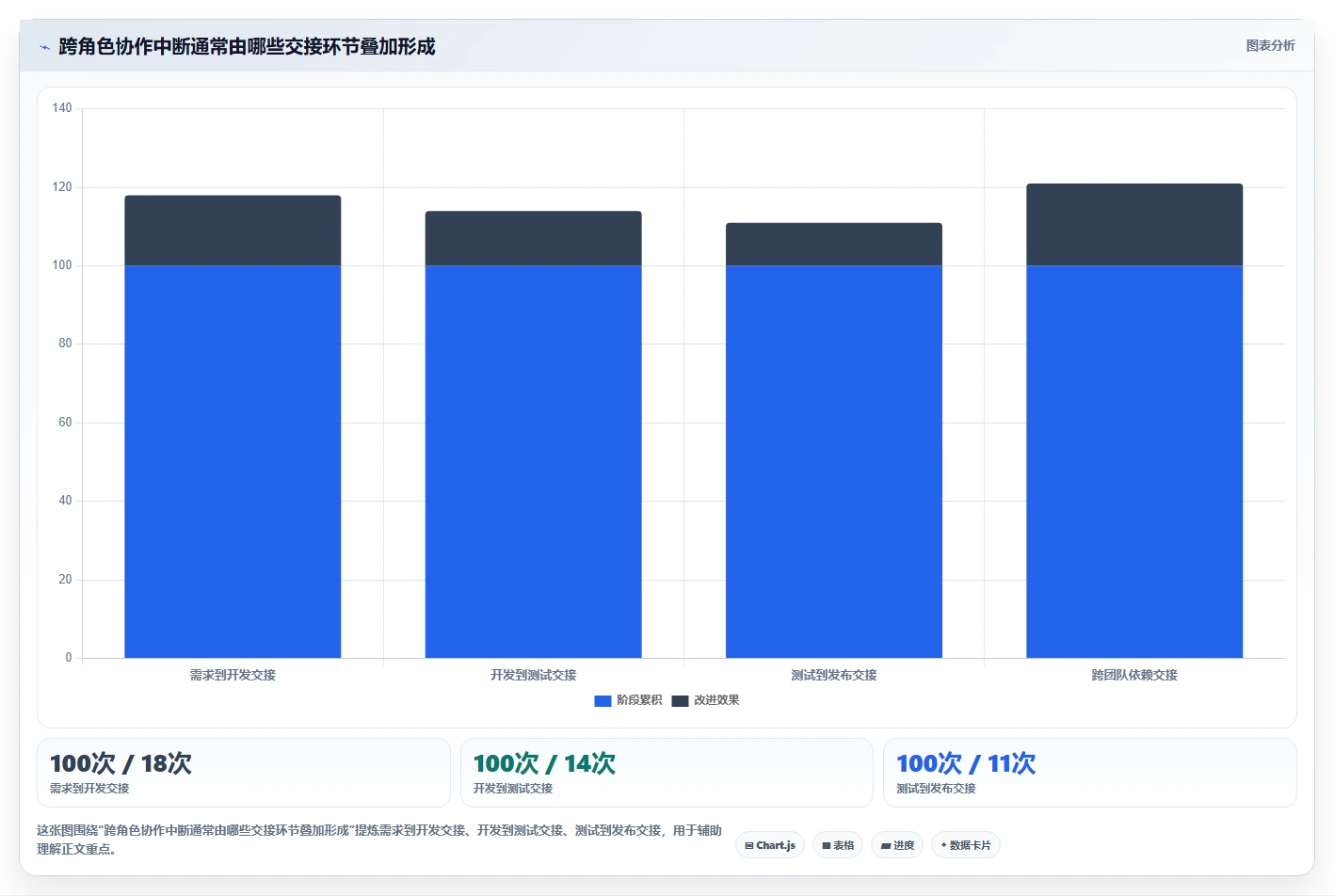Click the 80 y-axis tick label
The width and height of the screenshot is (1334, 896).
(65, 344)
